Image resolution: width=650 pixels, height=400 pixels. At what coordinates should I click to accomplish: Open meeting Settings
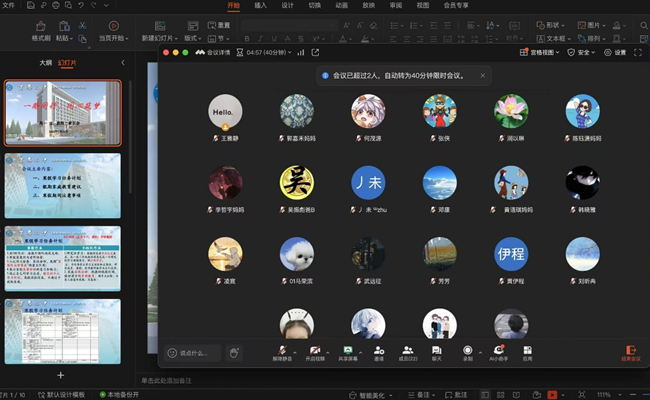tap(615, 52)
